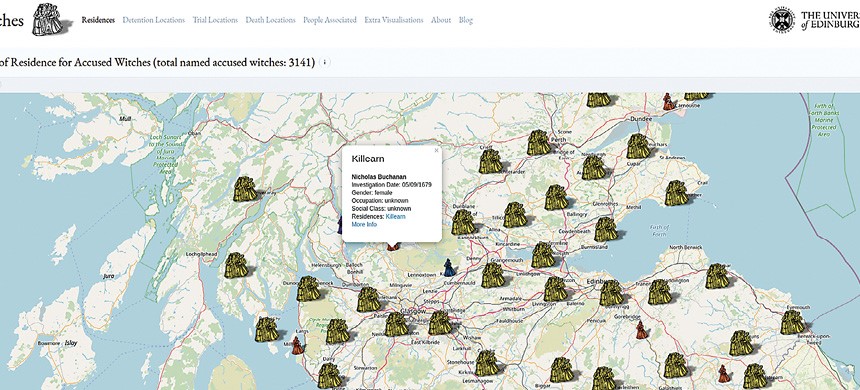Click yellow witch cluster below Dalry
Screen dimensions: 860x390
[x=330, y=376]
